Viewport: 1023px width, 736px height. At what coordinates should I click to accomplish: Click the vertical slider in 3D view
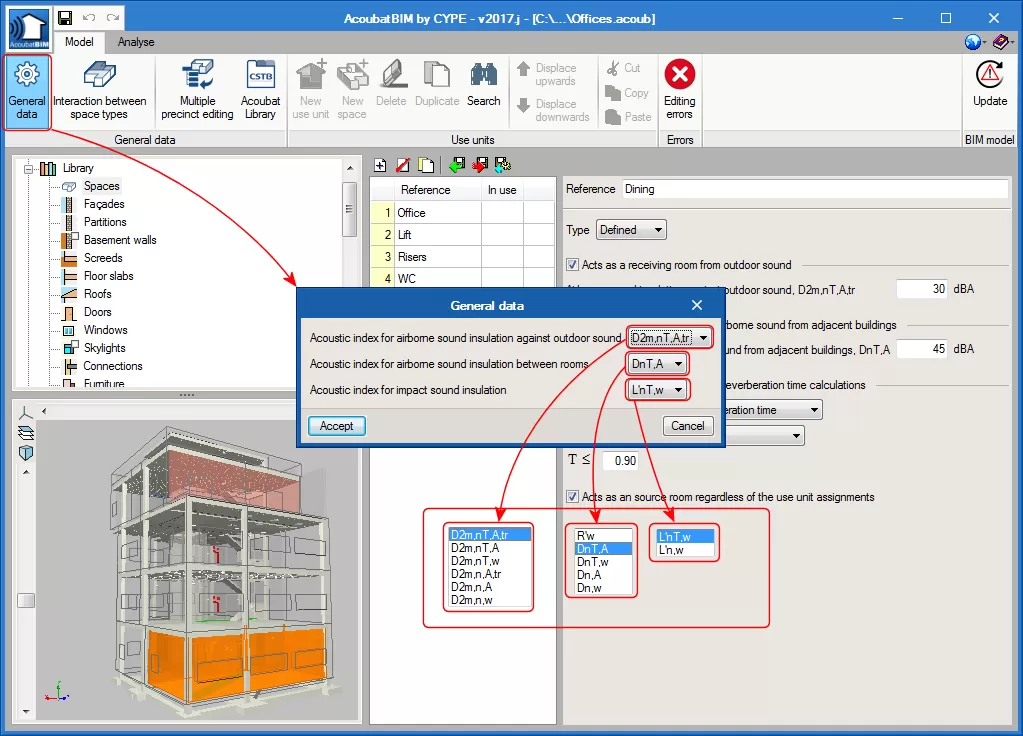26,600
